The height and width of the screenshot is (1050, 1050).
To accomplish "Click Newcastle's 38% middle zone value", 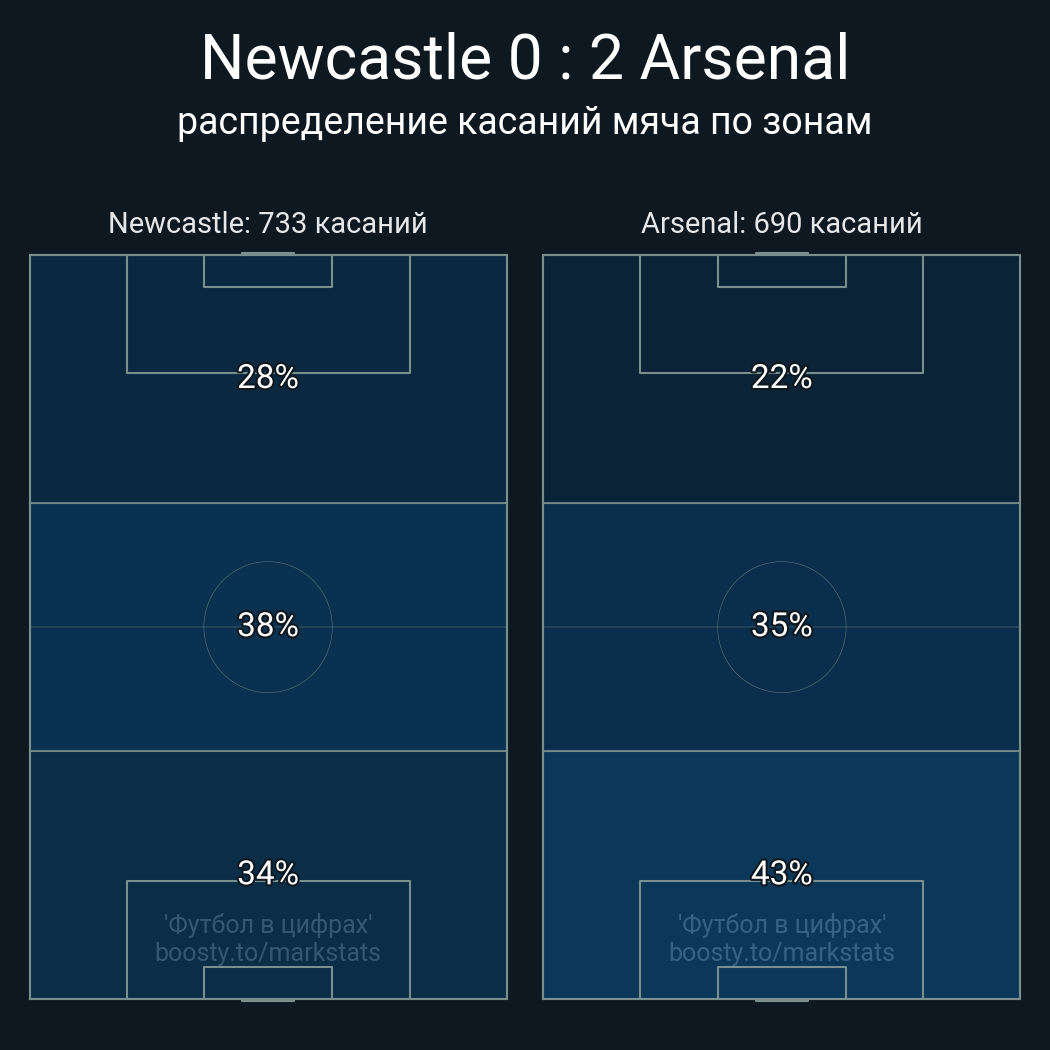I will pyautogui.click(x=268, y=625).
